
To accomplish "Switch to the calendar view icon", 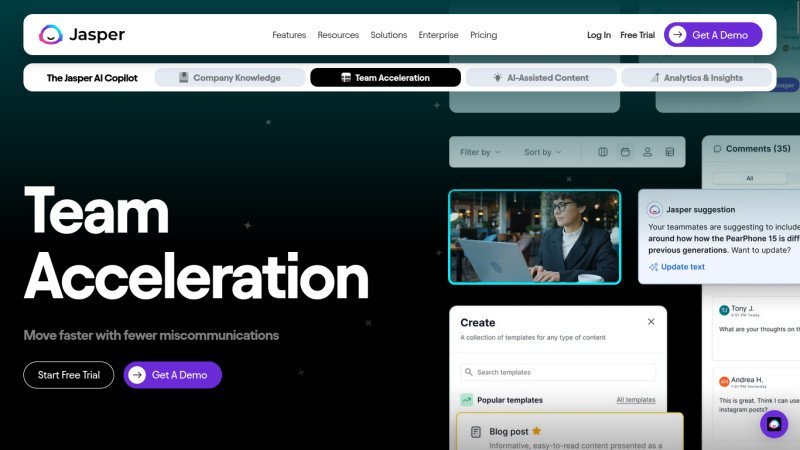I will pos(625,152).
